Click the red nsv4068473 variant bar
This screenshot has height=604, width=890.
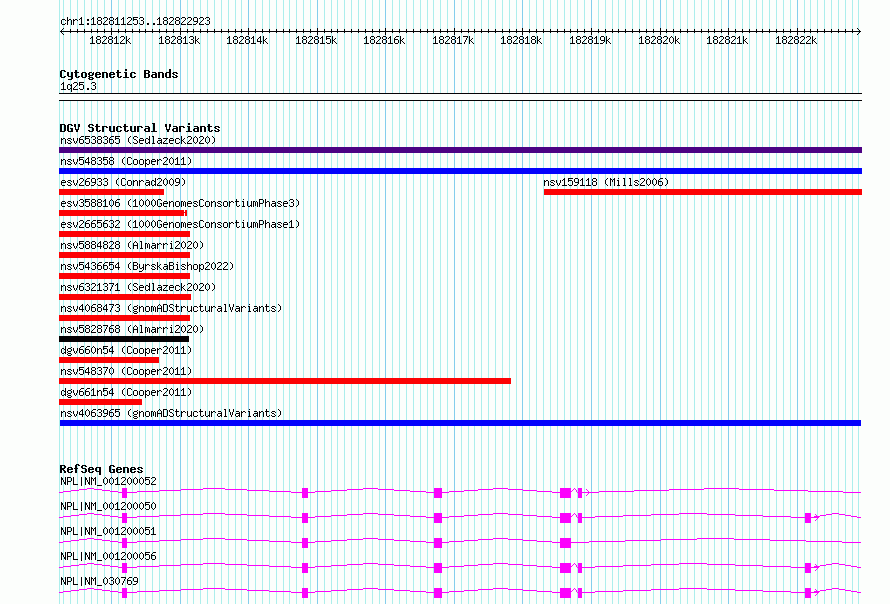124,318
